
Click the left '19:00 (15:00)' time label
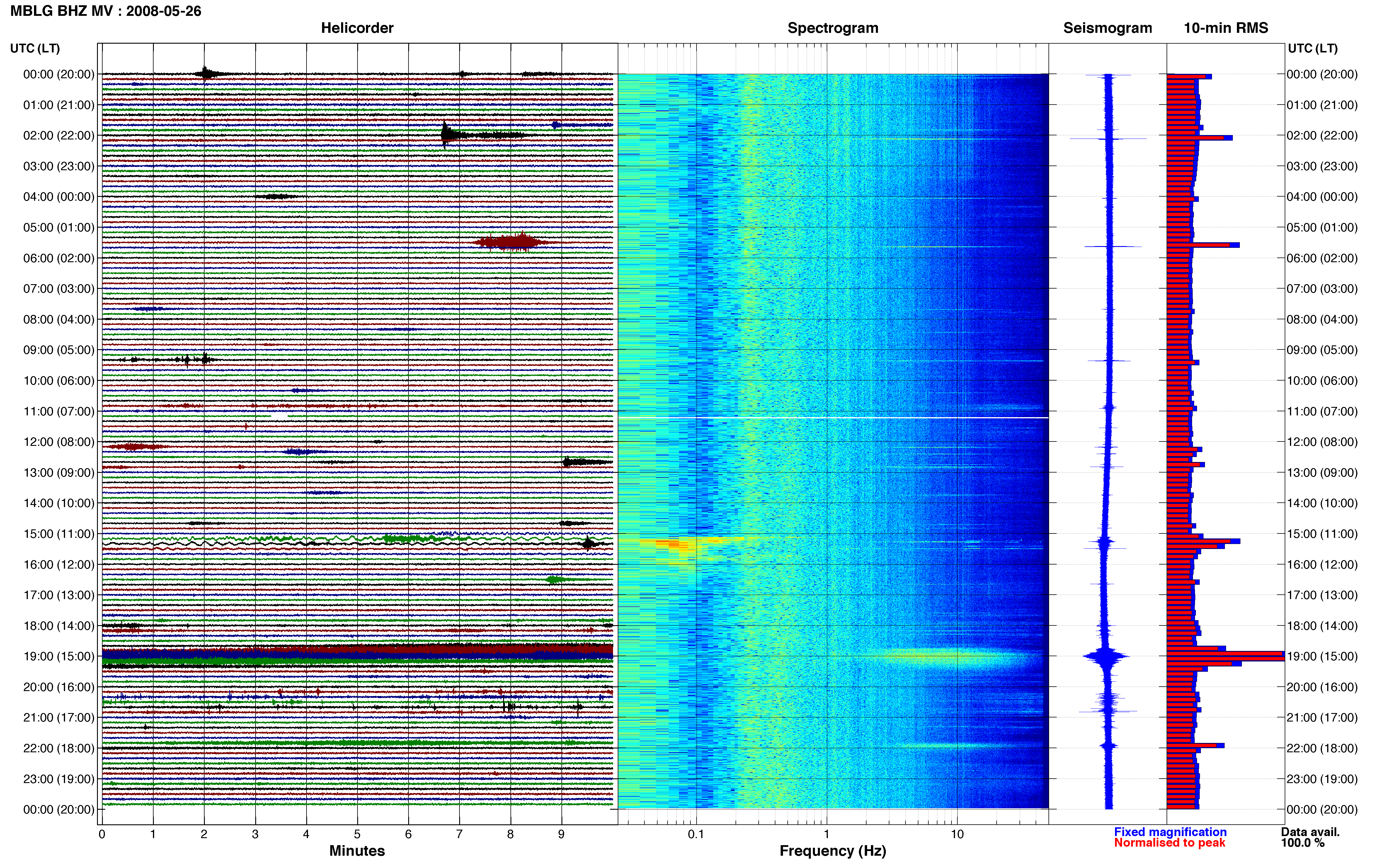click(x=59, y=656)
